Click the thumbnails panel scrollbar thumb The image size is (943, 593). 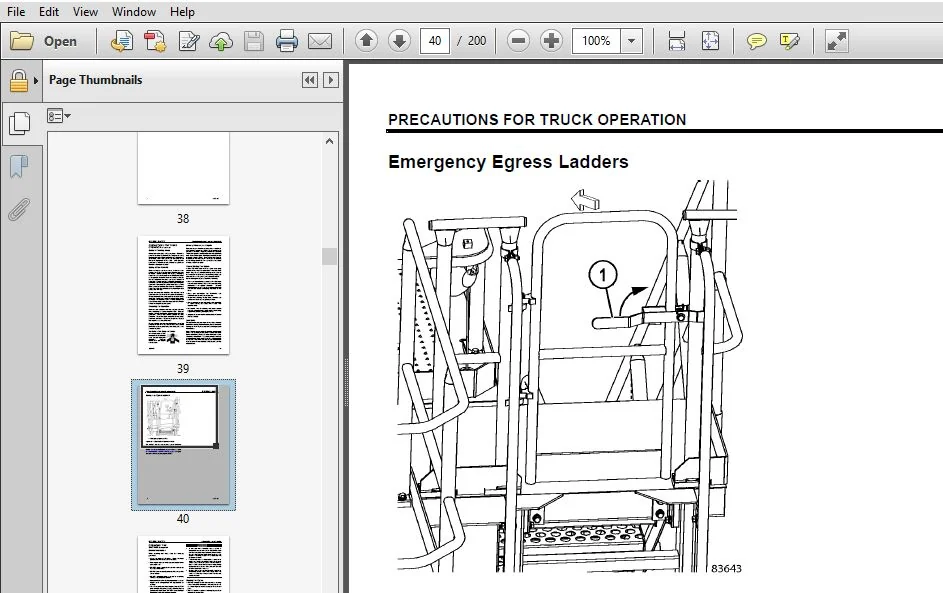(329, 256)
